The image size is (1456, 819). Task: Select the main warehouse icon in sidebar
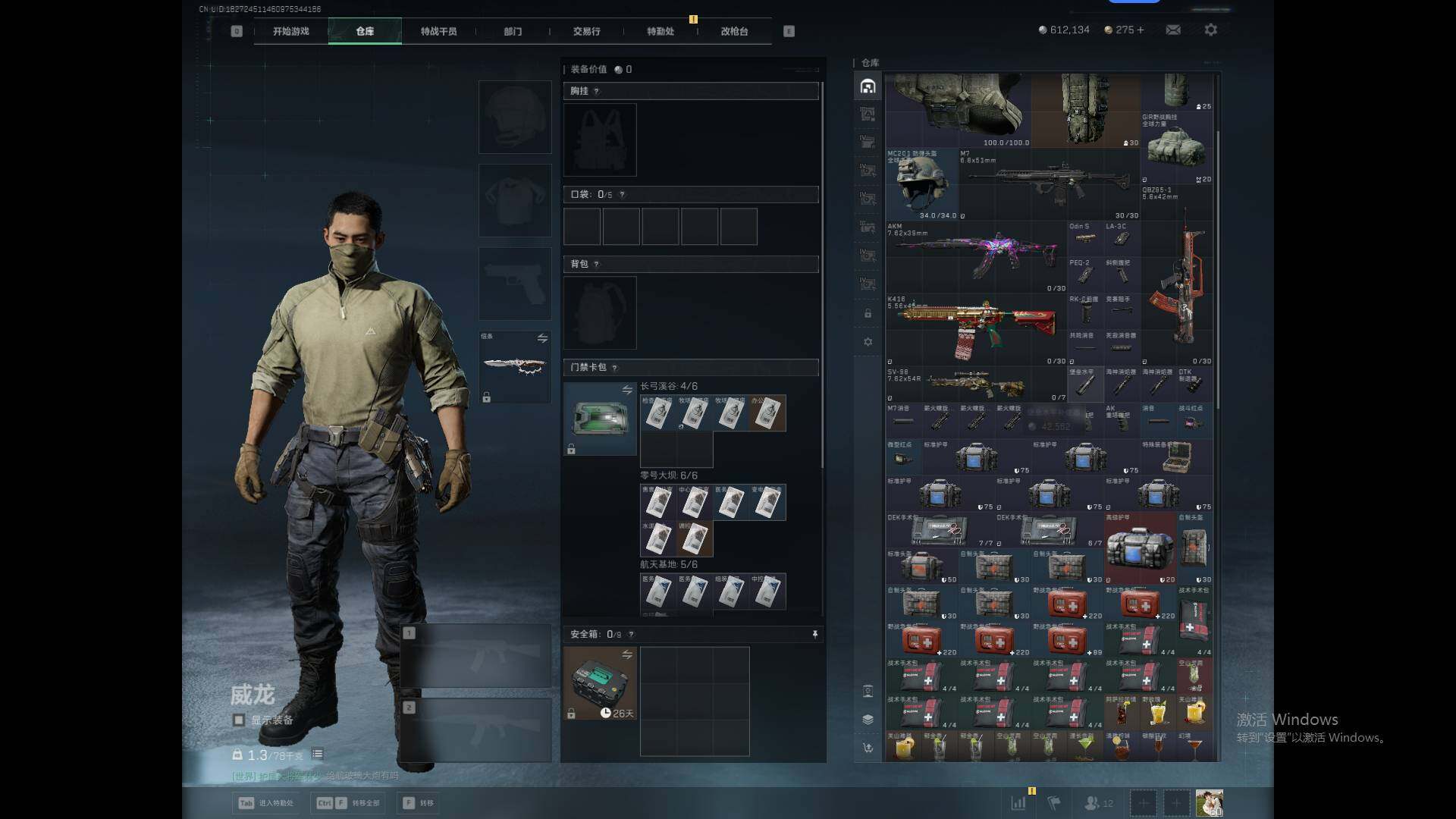point(868,86)
